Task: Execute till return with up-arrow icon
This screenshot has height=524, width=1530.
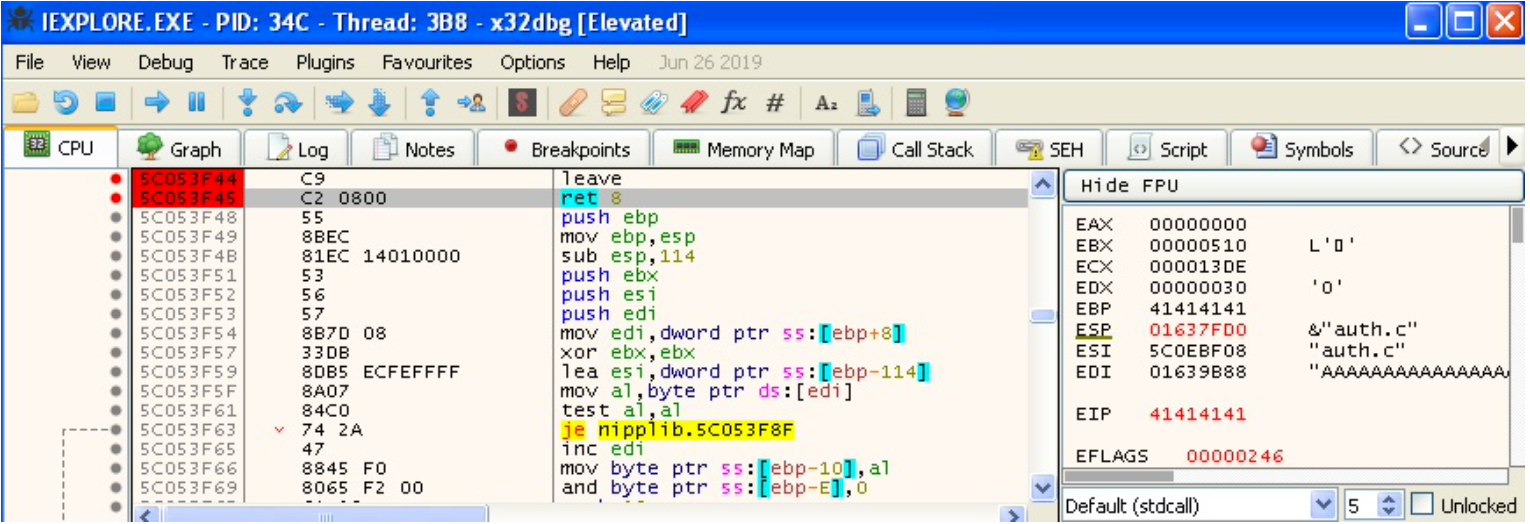Action: [x=430, y=102]
